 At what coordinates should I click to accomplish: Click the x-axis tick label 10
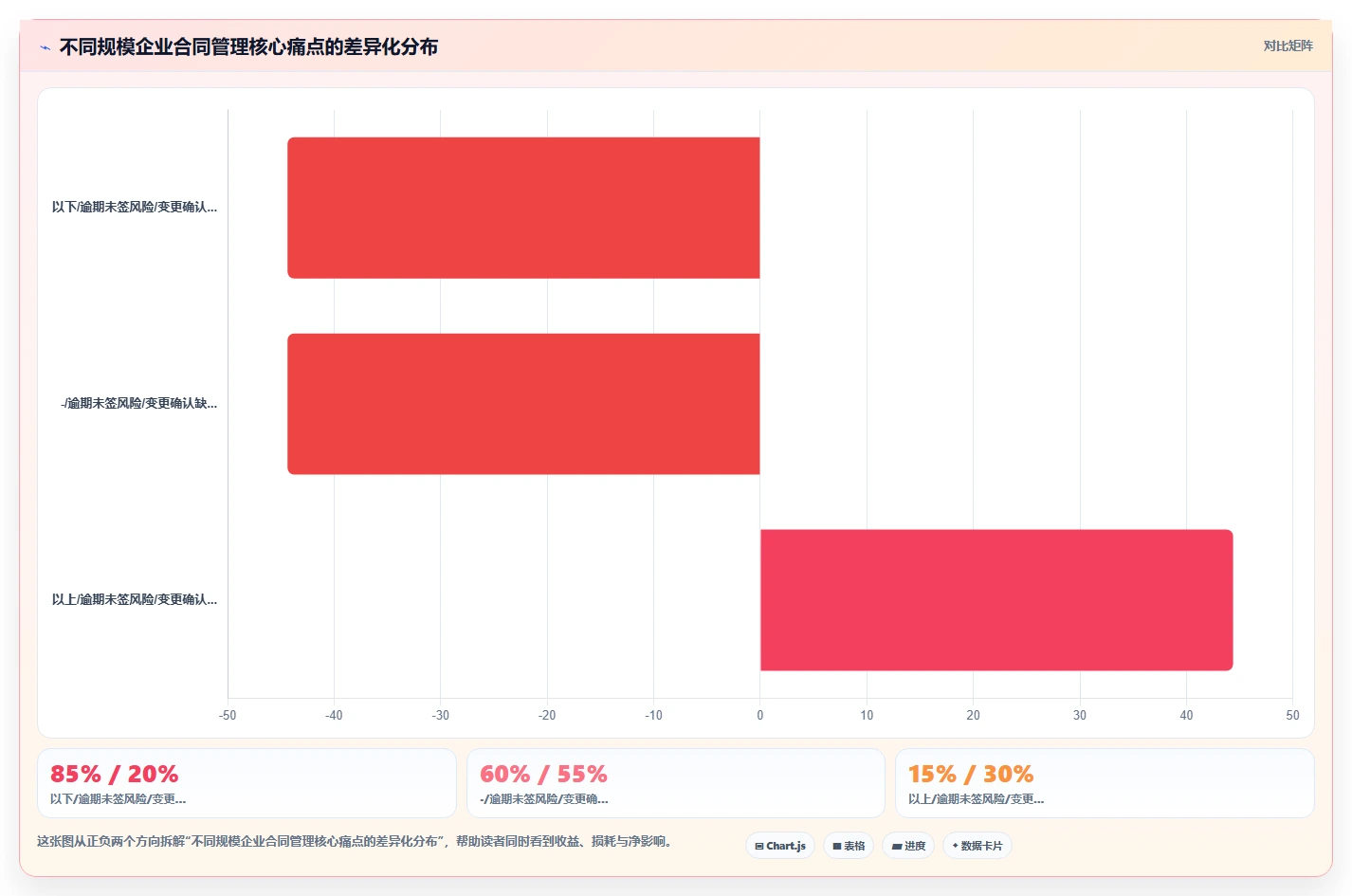coord(867,715)
